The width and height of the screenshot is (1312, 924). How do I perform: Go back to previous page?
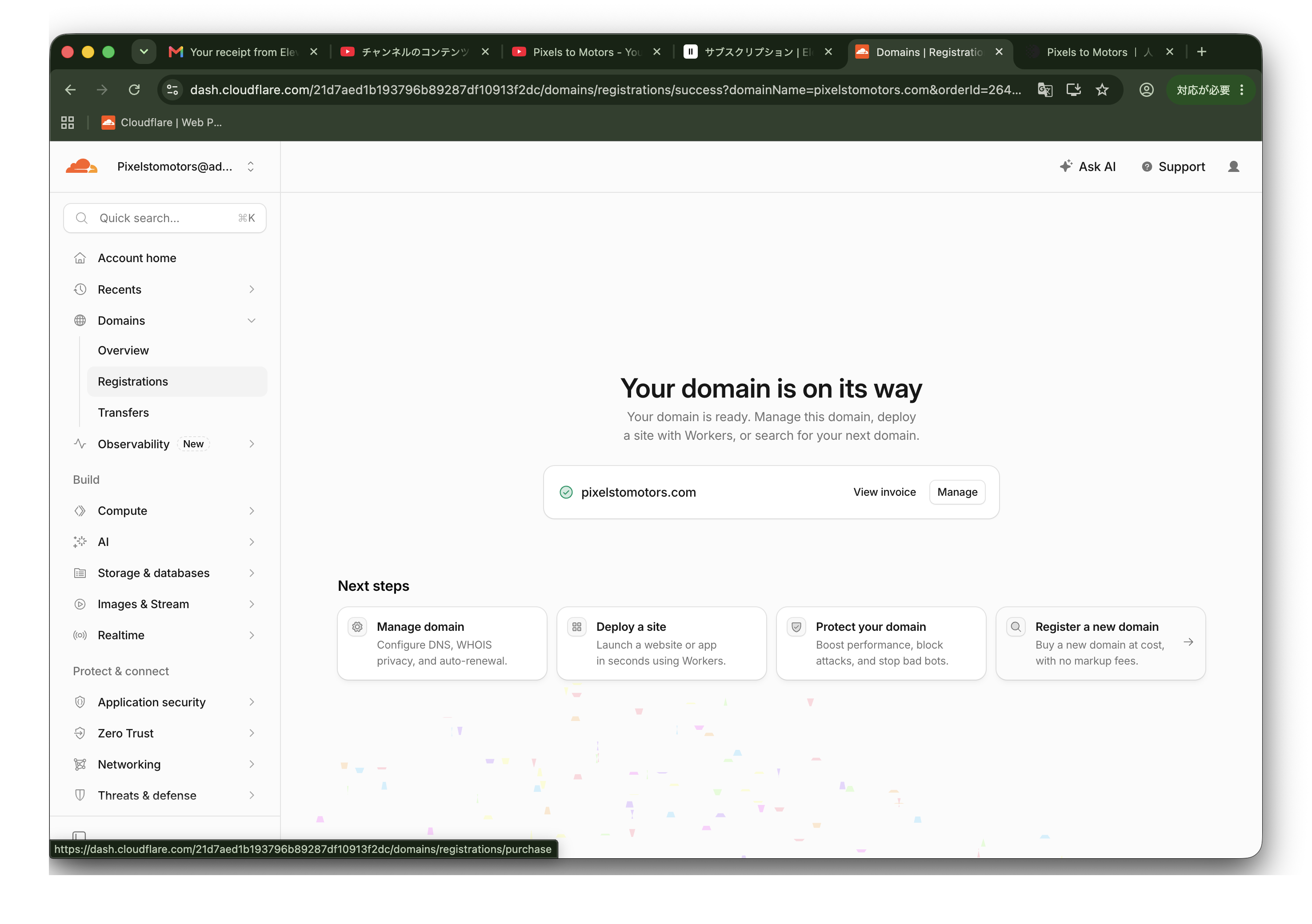pyautogui.click(x=70, y=90)
